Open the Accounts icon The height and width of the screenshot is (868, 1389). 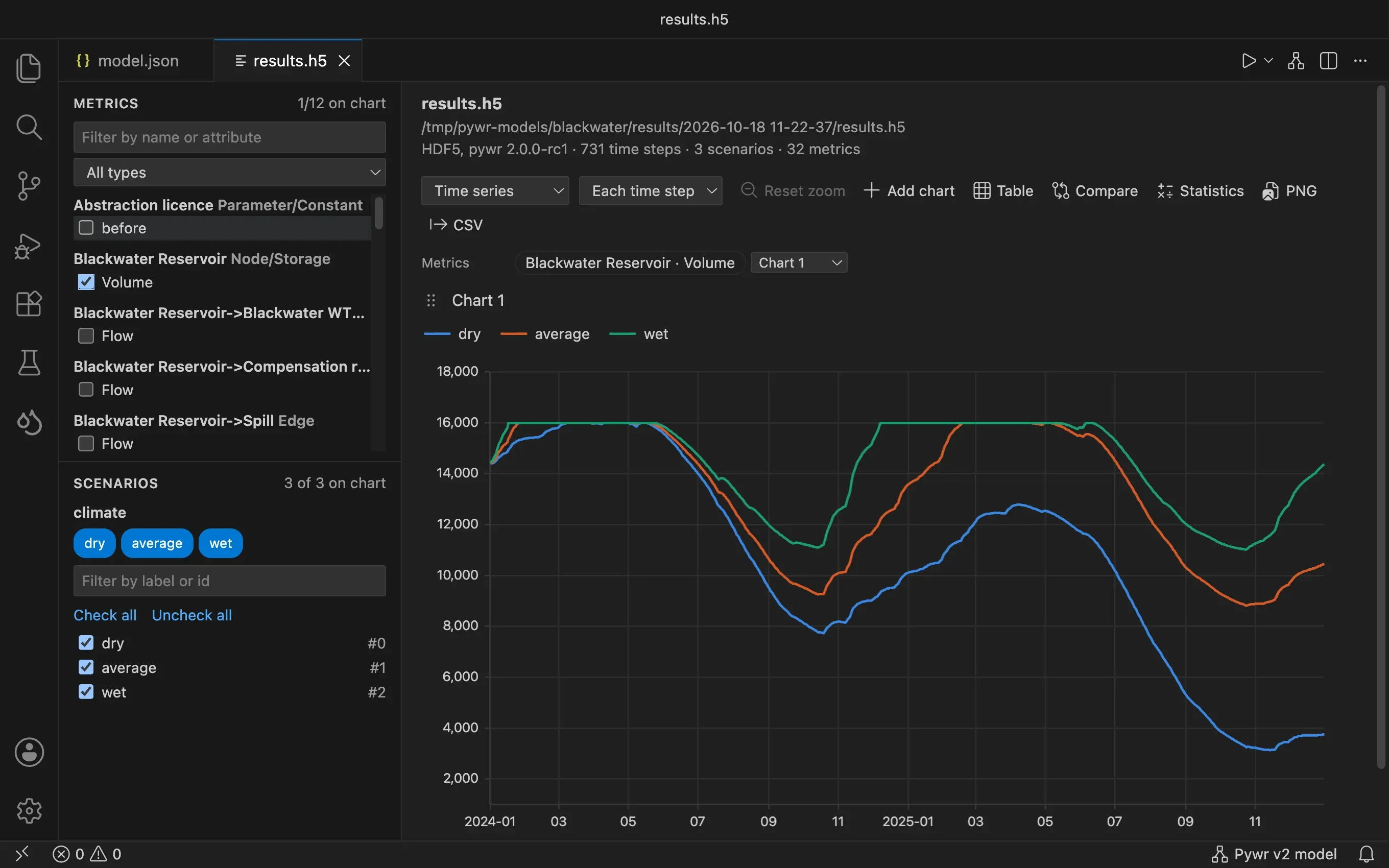coord(29,752)
